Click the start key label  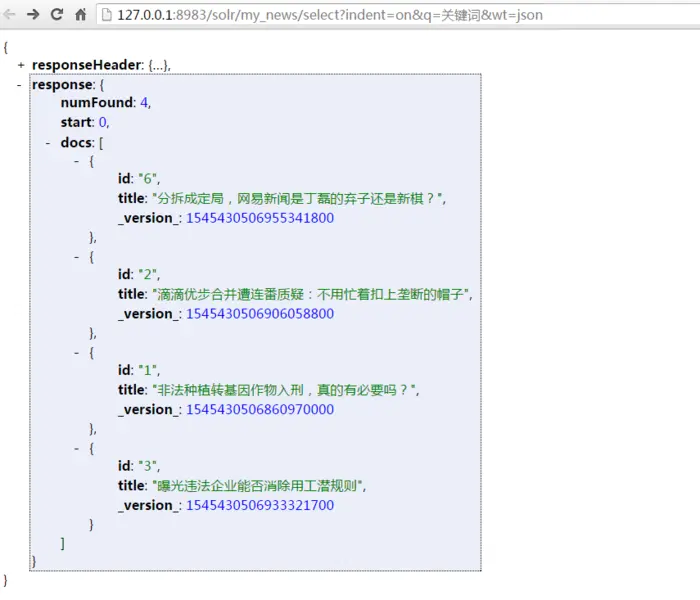pyautogui.click(x=76, y=122)
